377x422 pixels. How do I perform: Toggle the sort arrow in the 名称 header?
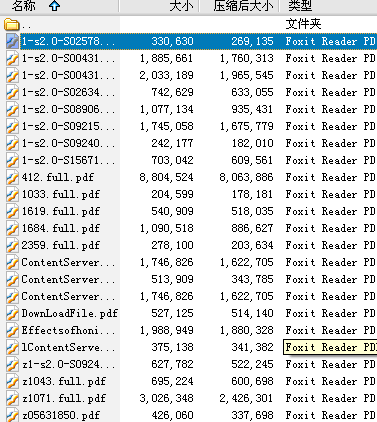tap(54, 6)
